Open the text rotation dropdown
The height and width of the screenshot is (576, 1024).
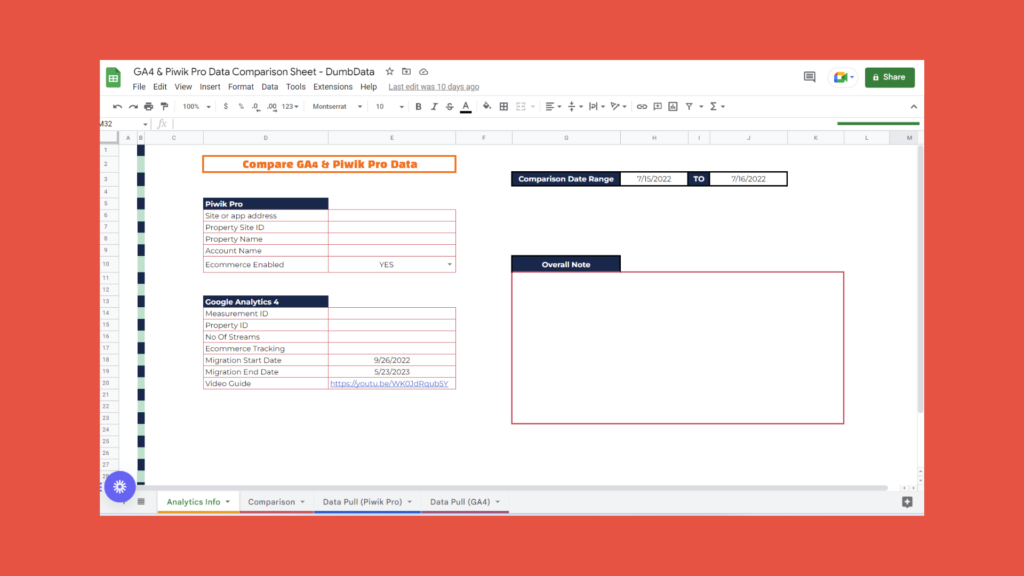point(618,106)
